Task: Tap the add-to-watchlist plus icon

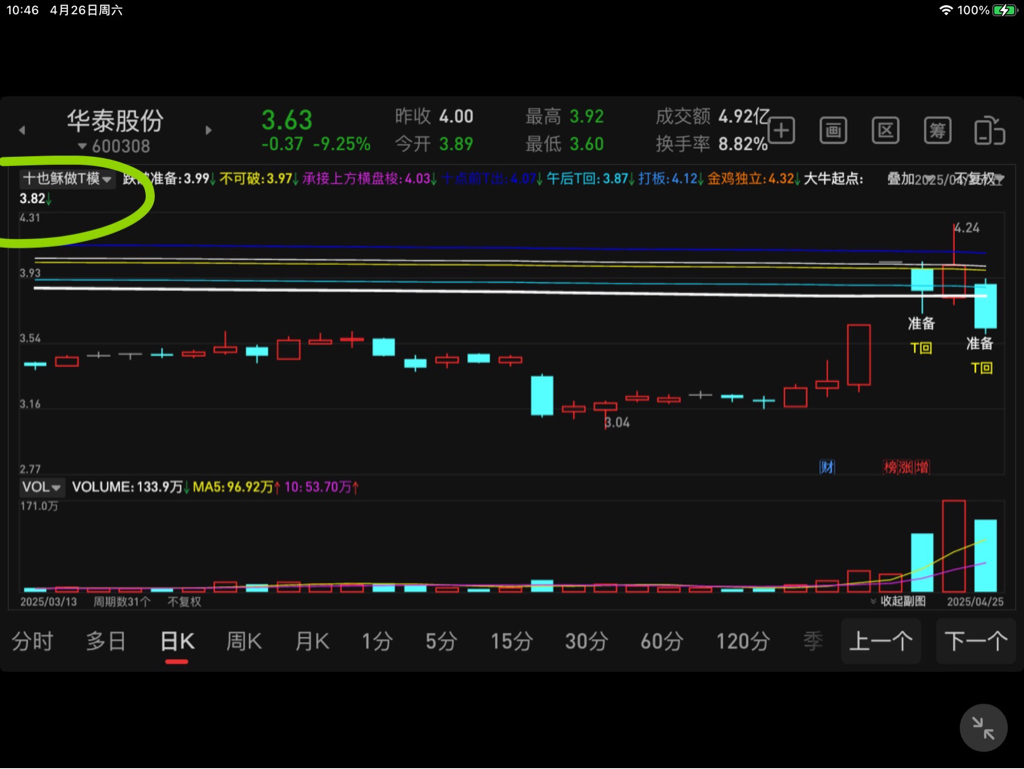Action: point(781,131)
